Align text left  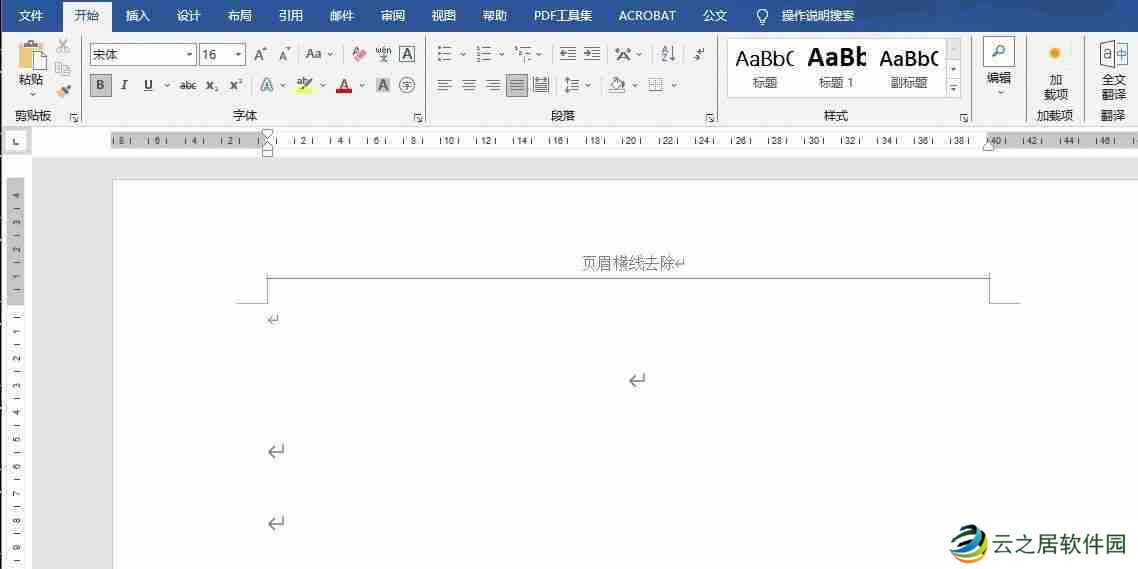click(445, 86)
